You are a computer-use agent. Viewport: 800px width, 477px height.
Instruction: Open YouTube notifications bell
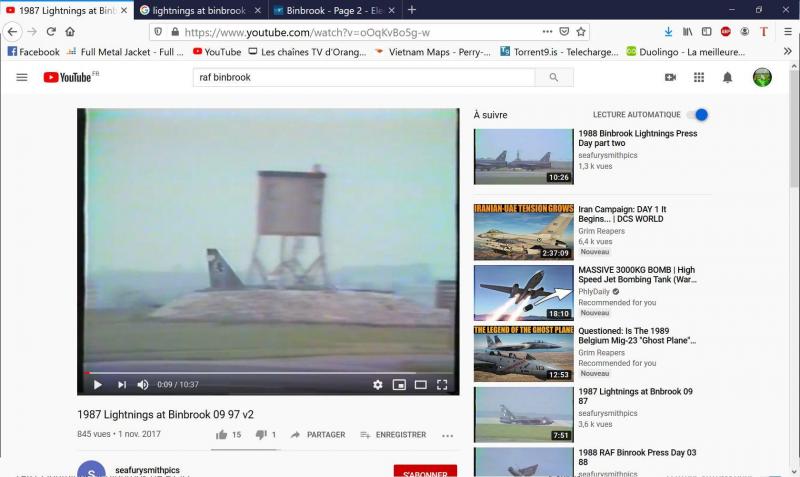coord(727,77)
